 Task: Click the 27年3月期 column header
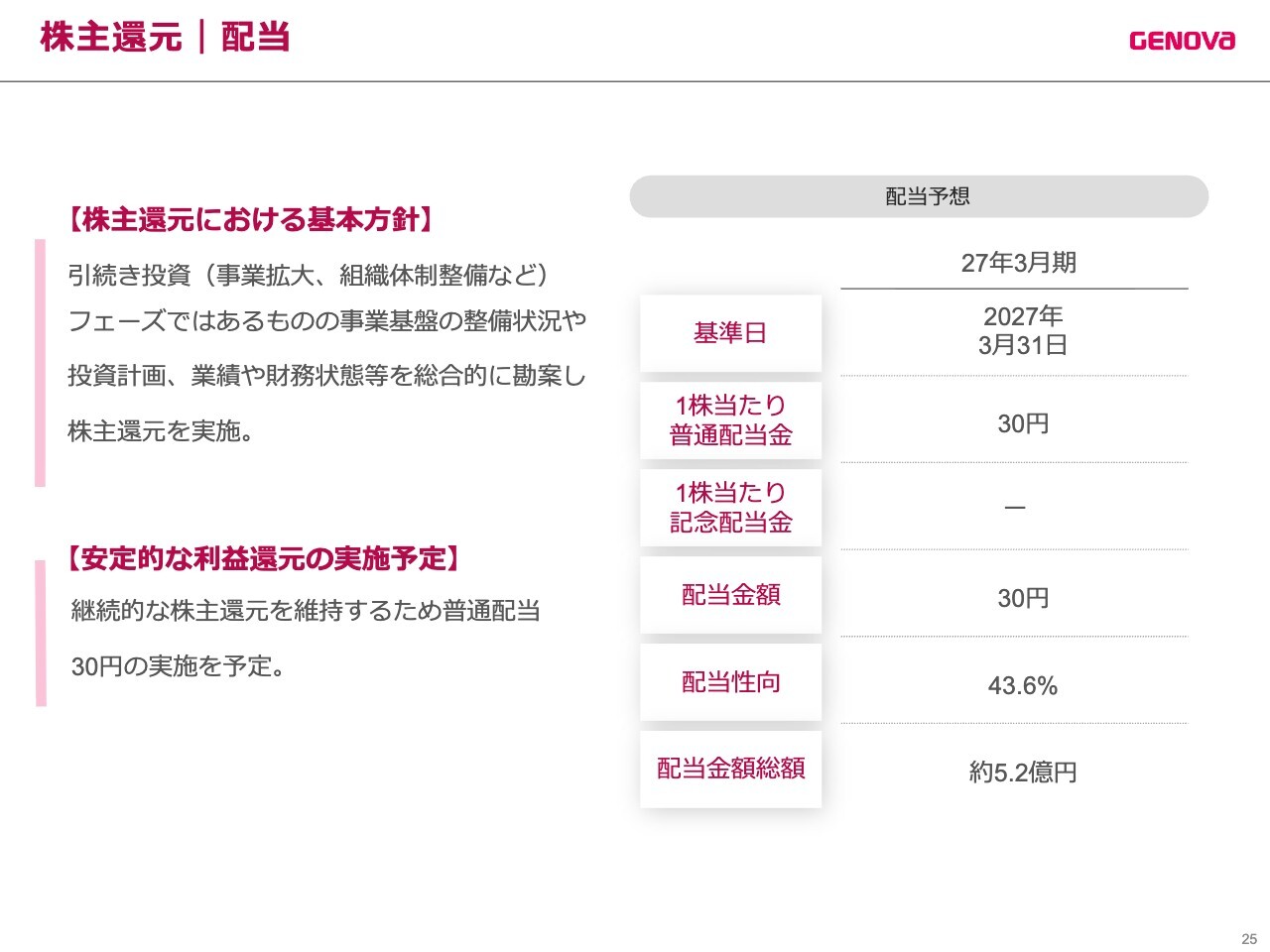coord(1019,263)
